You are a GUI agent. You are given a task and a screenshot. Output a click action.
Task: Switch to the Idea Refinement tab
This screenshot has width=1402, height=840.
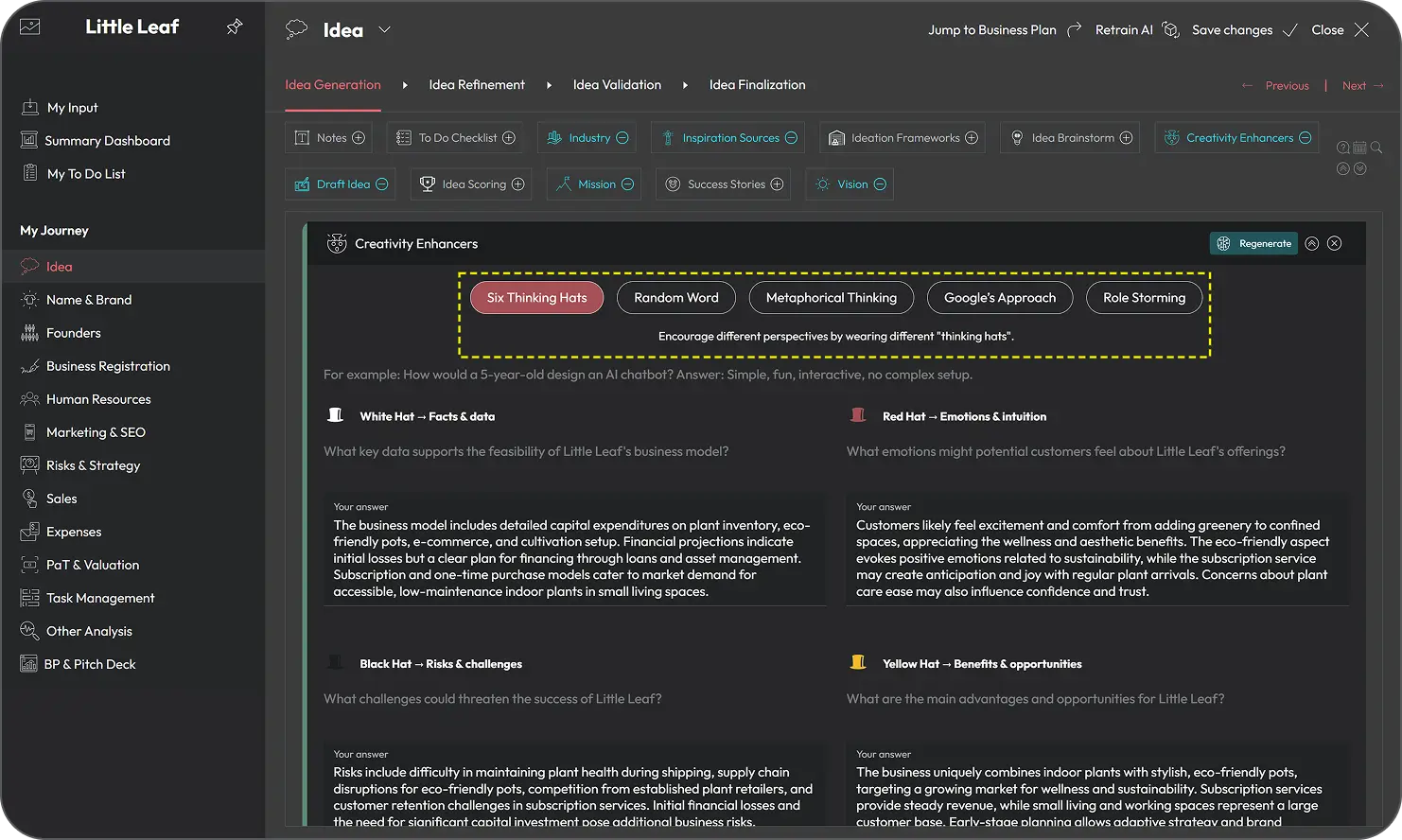coord(477,85)
